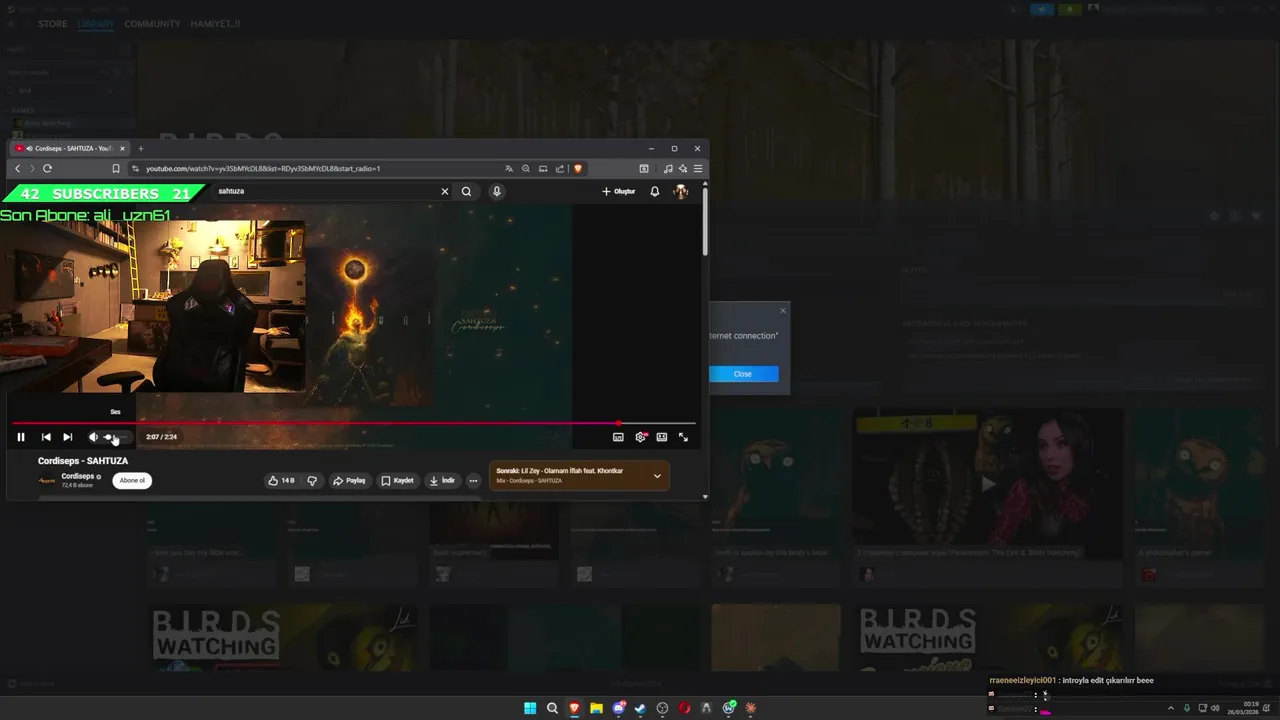The width and height of the screenshot is (1280, 720).
Task: Click the YouTube search magnifier button
Action: click(x=466, y=191)
